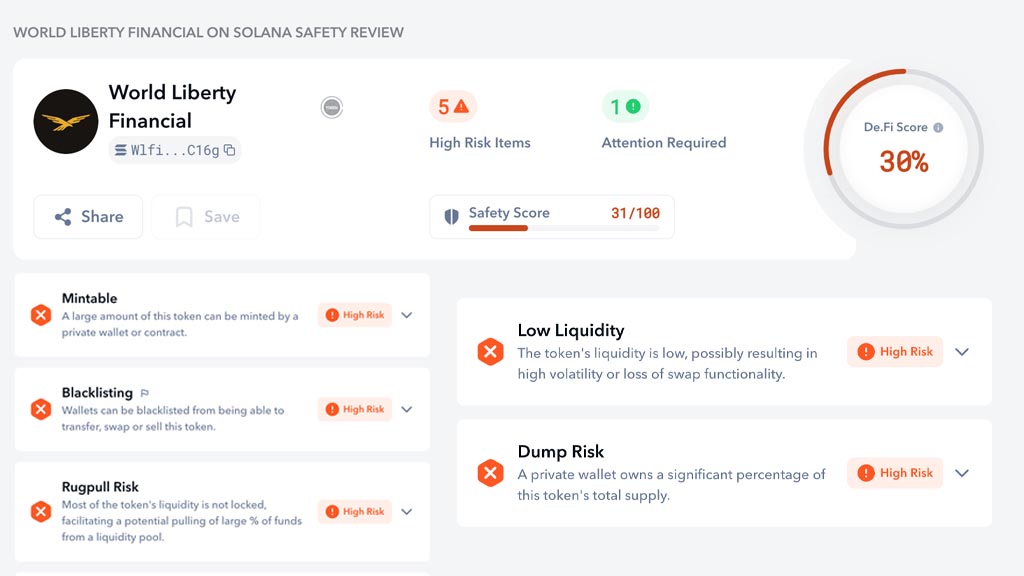
Task: Click the 1 Attention Required badge
Action: pos(625,106)
